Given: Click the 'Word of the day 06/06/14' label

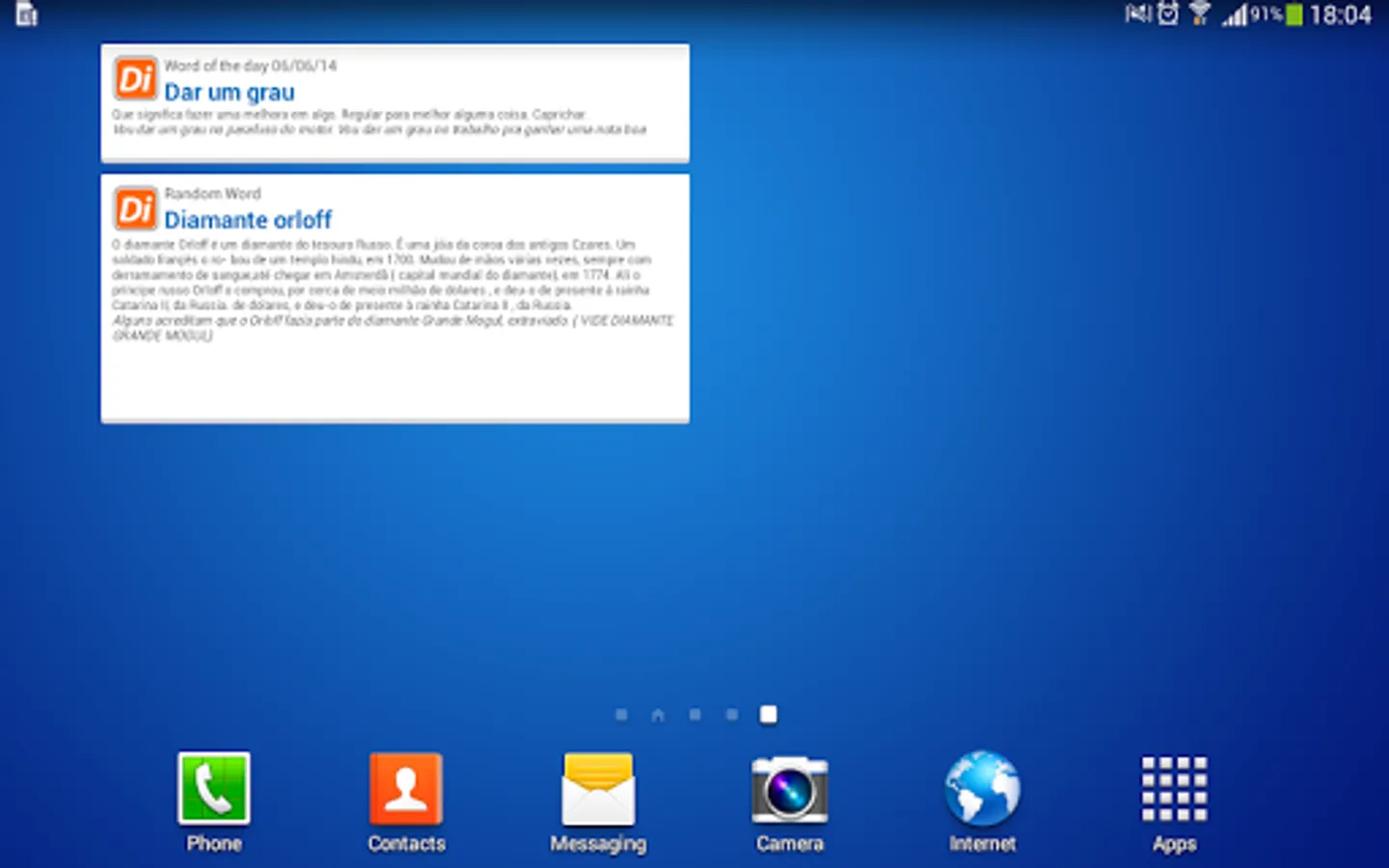Looking at the screenshot, I should click(251, 66).
